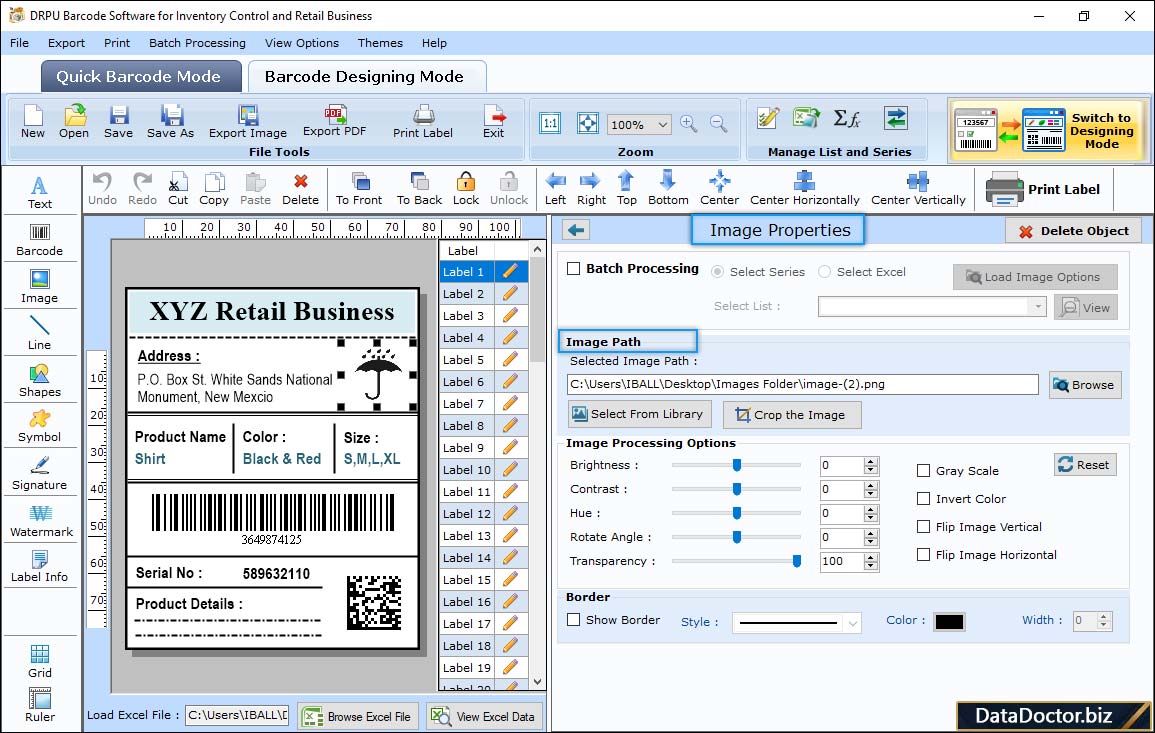Open Label Info

pyautogui.click(x=40, y=566)
